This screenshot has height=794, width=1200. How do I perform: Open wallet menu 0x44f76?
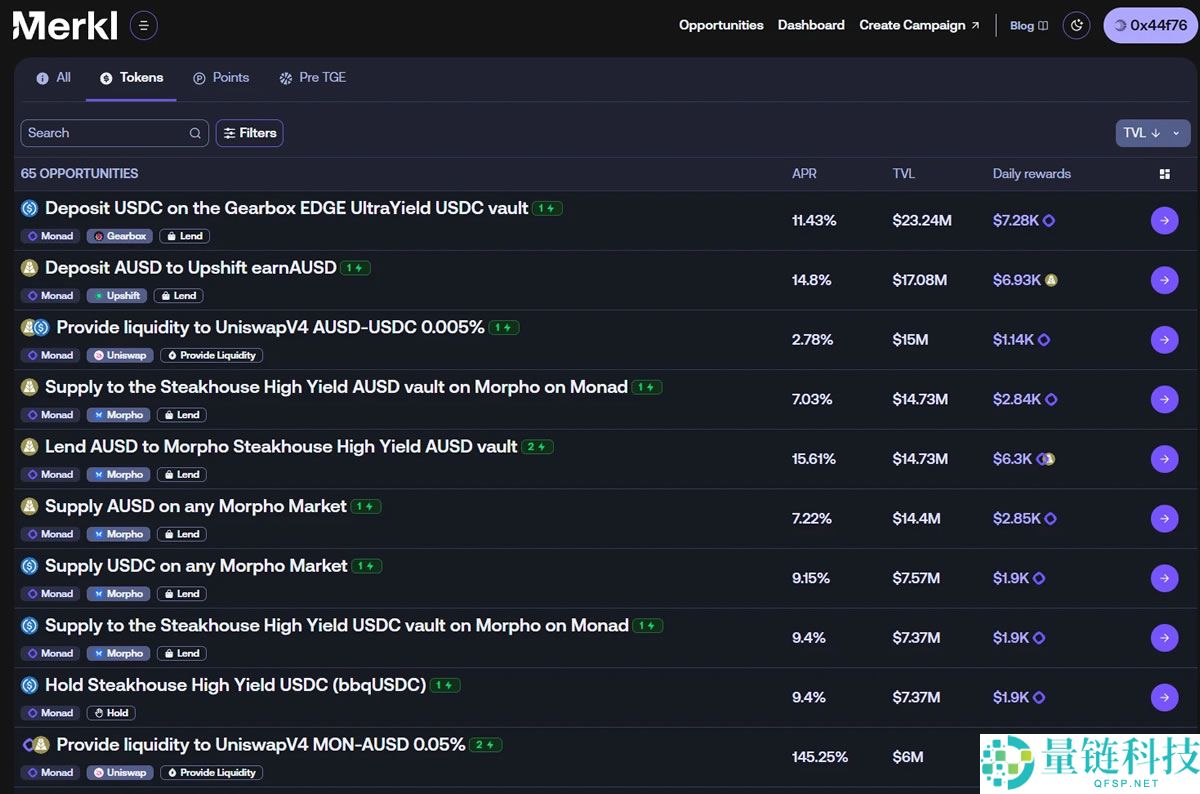click(1149, 26)
